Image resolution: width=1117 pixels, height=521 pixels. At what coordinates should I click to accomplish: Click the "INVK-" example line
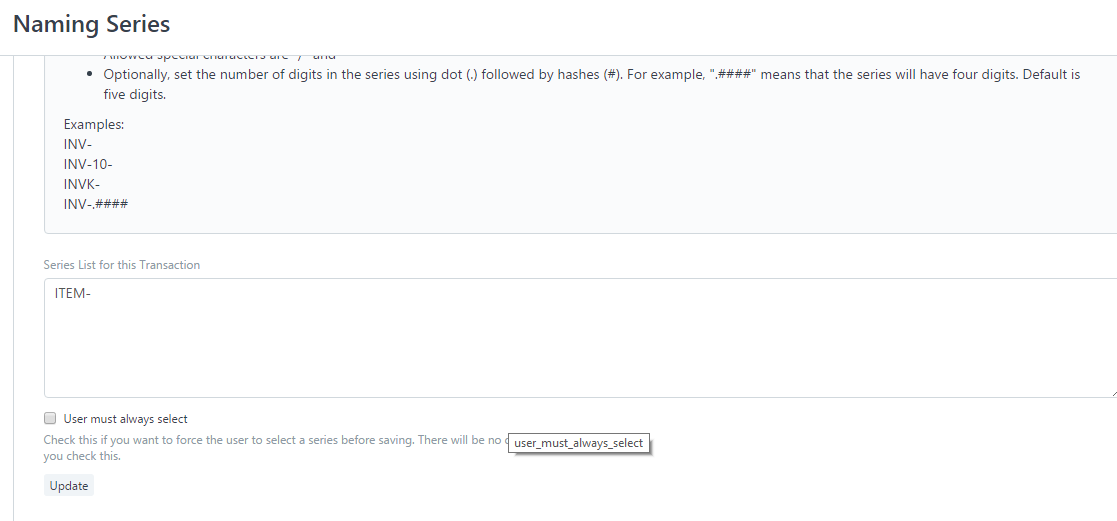pos(82,184)
